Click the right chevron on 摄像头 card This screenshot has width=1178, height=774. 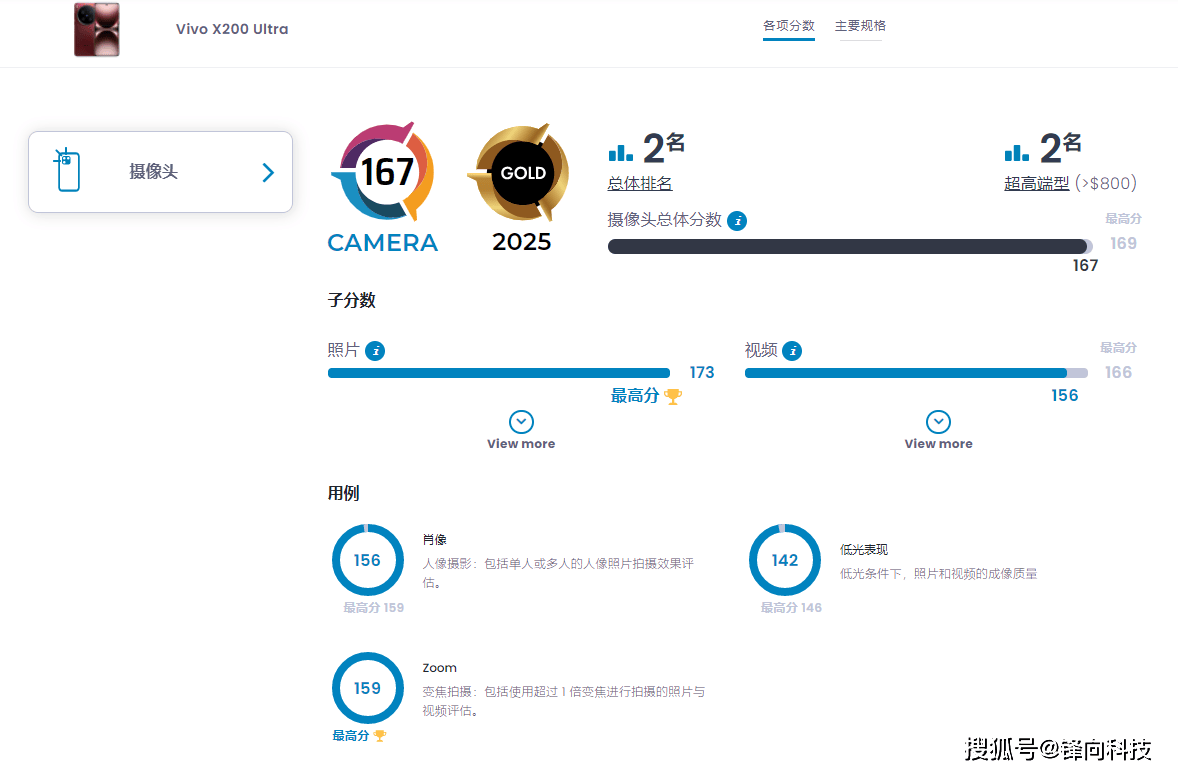268,173
